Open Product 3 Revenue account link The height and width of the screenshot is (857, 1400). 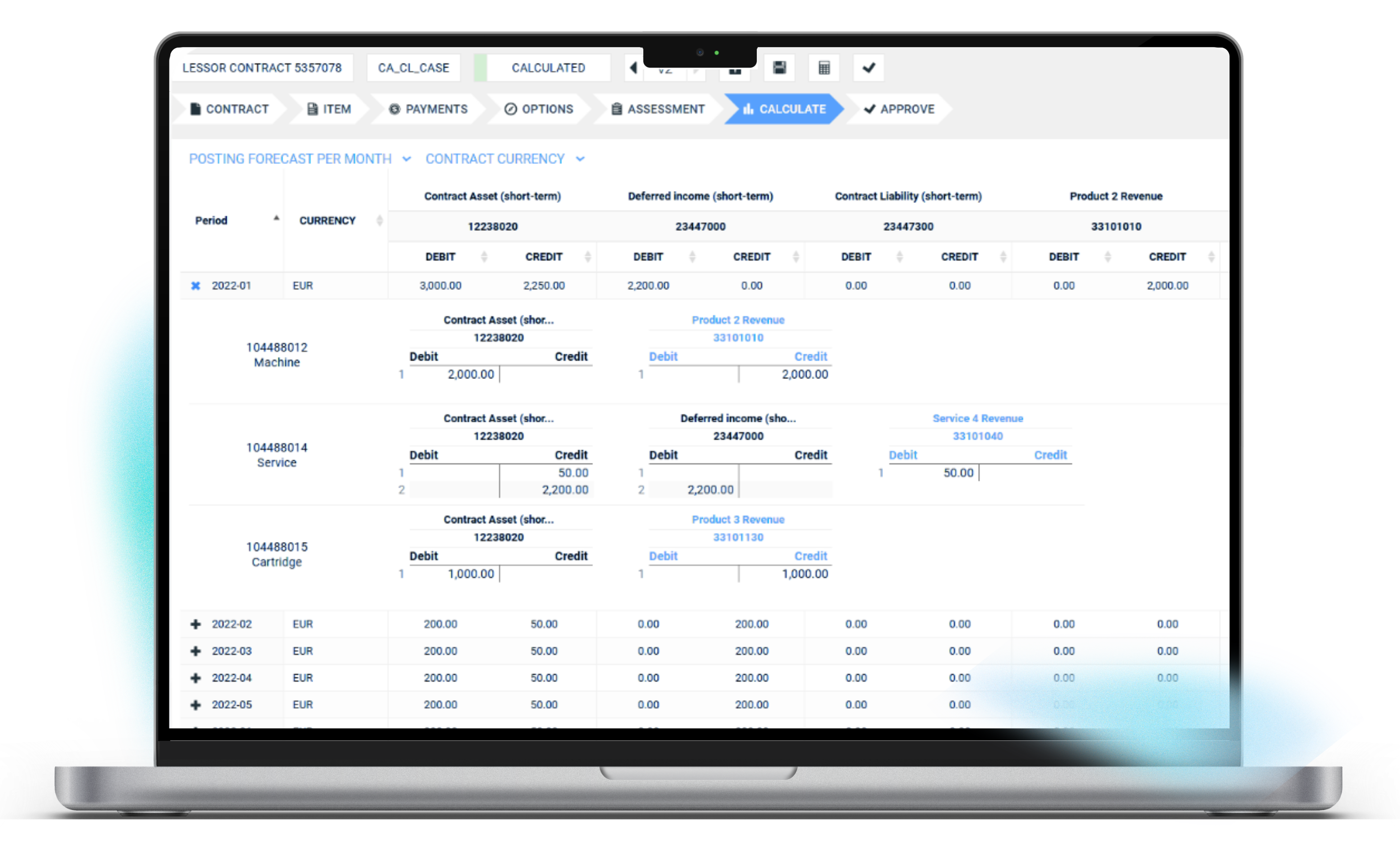738,520
